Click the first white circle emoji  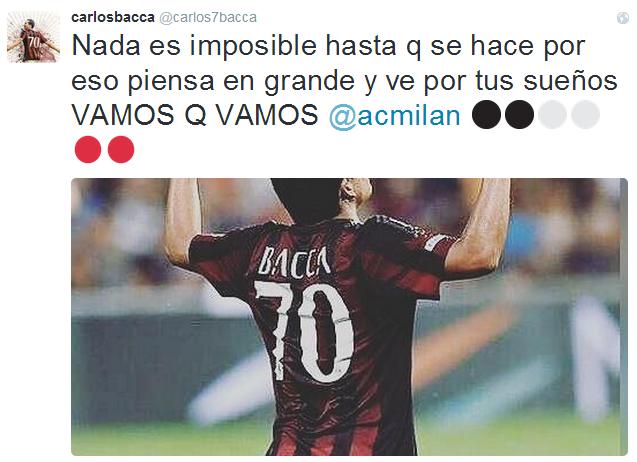coord(552,115)
